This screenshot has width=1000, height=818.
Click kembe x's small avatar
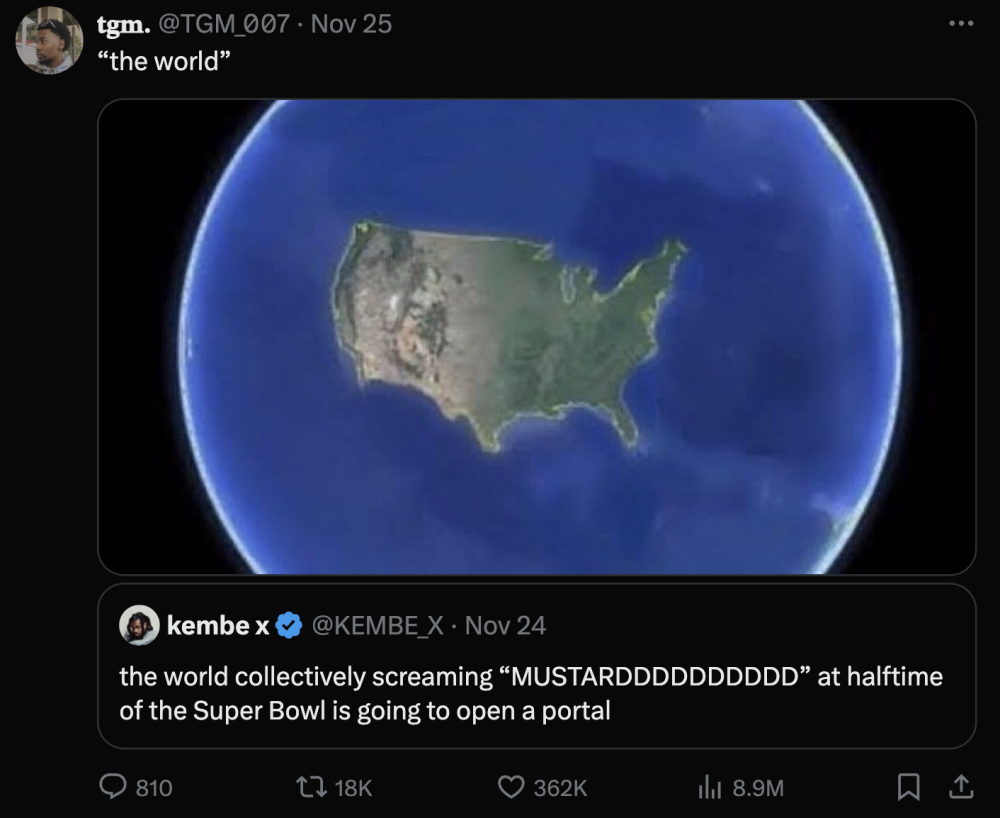tap(139, 626)
